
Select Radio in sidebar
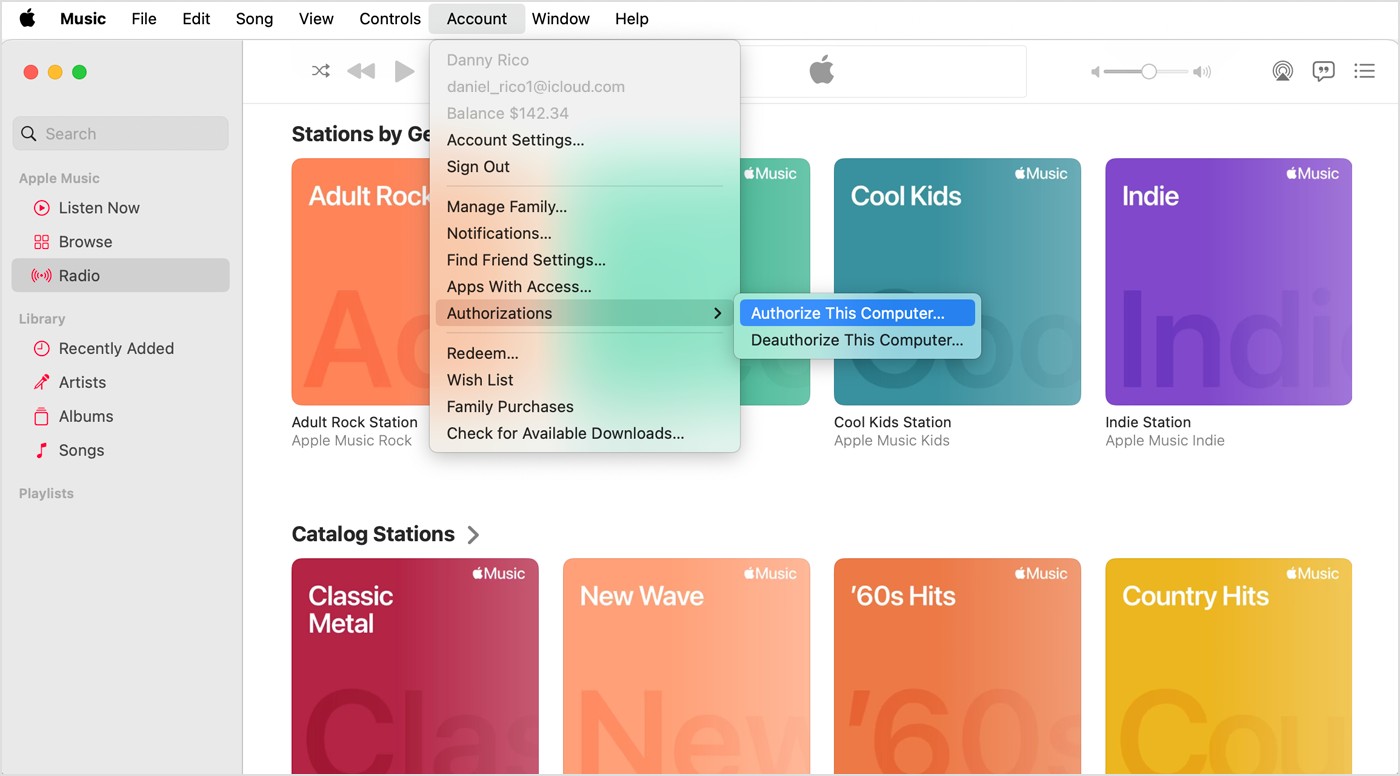pyautogui.click(x=120, y=276)
